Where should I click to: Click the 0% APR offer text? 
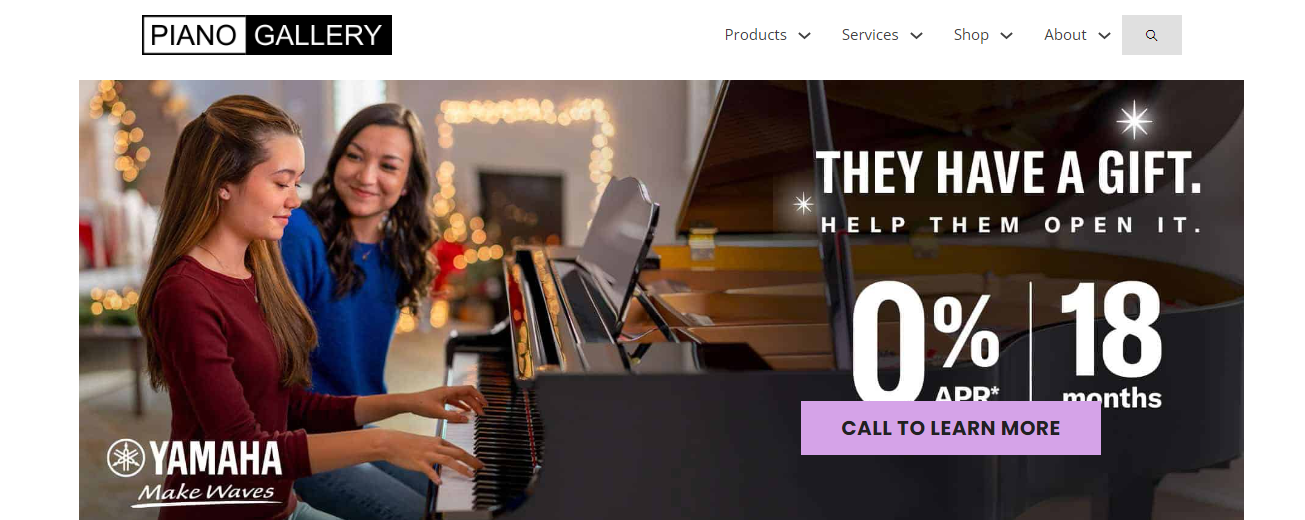click(x=925, y=344)
